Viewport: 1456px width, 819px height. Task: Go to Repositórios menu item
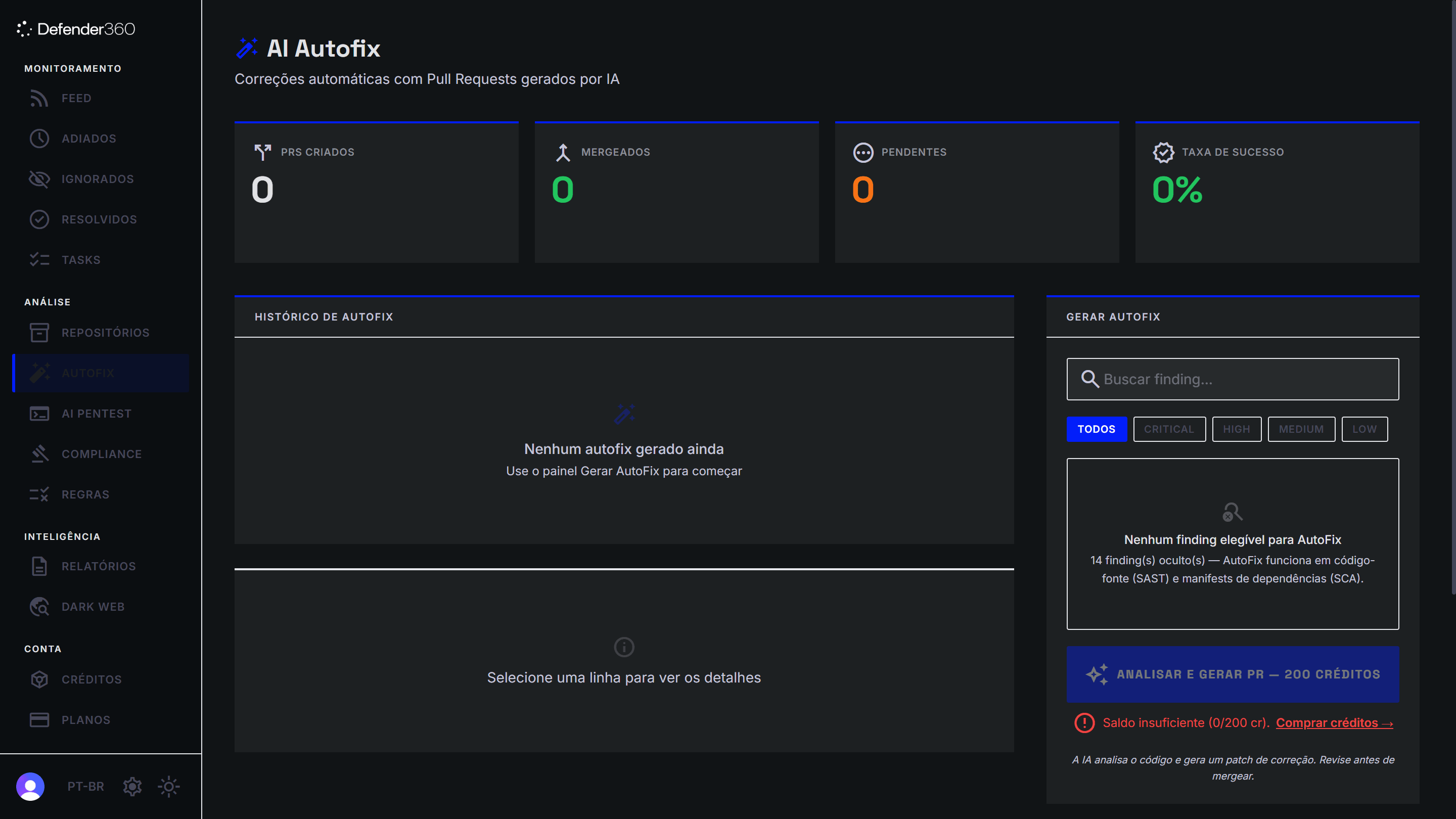pyautogui.click(x=101, y=333)
